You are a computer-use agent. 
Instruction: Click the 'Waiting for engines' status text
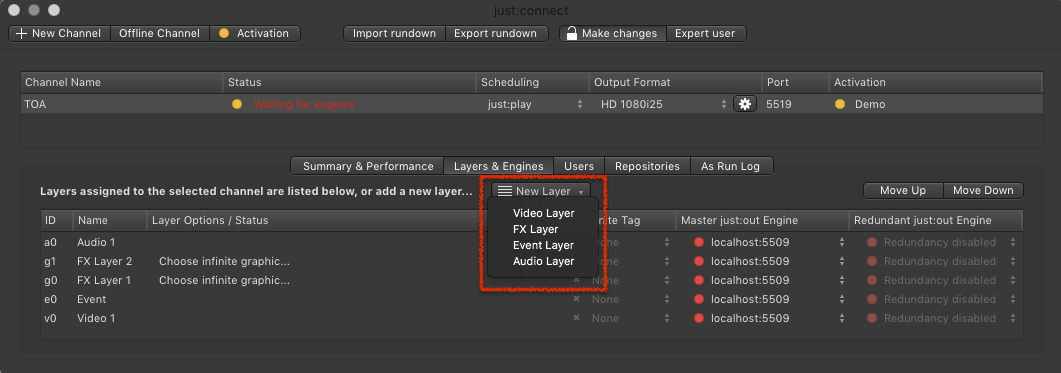(304, 104)
